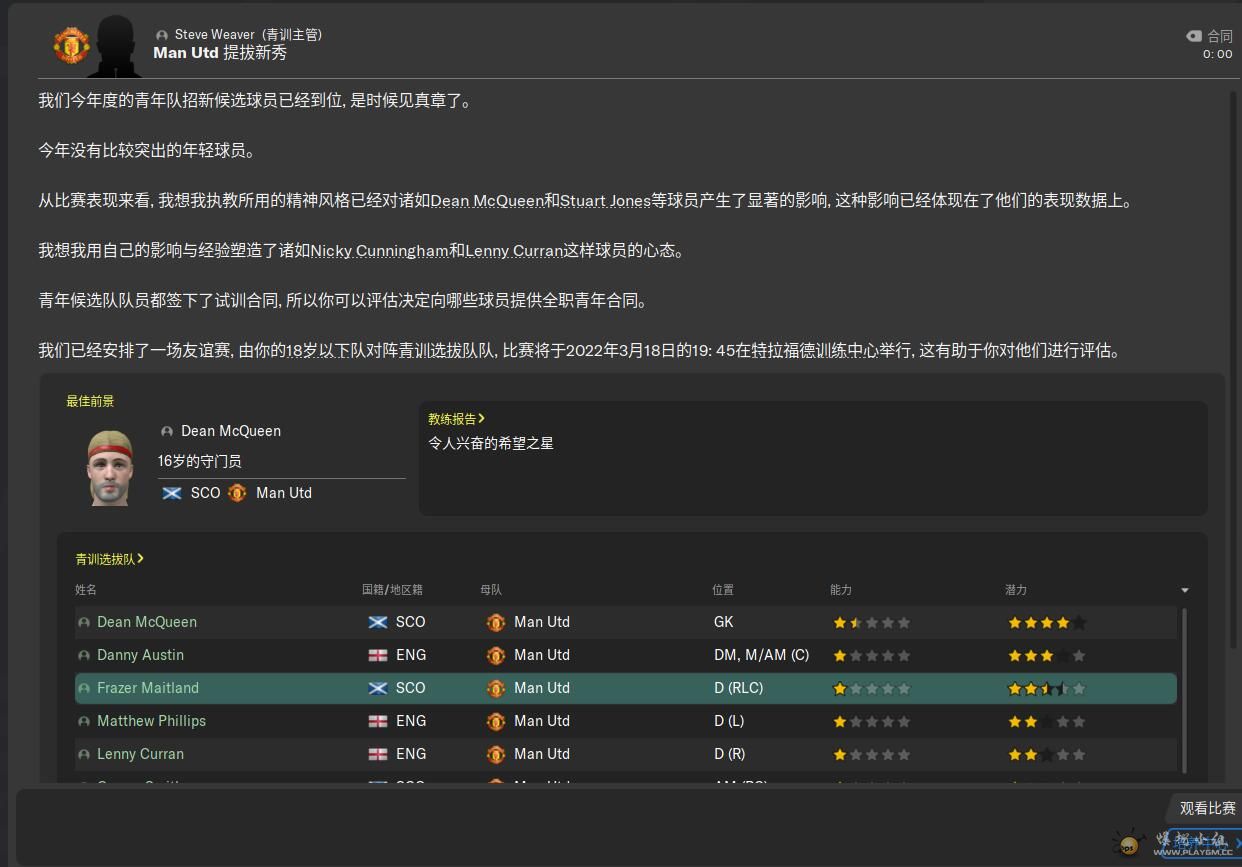Click Man Utd crest in Danny Austin row
Image resolution: width=1242 pixels, height=867 pixels.
coord(495,655)
